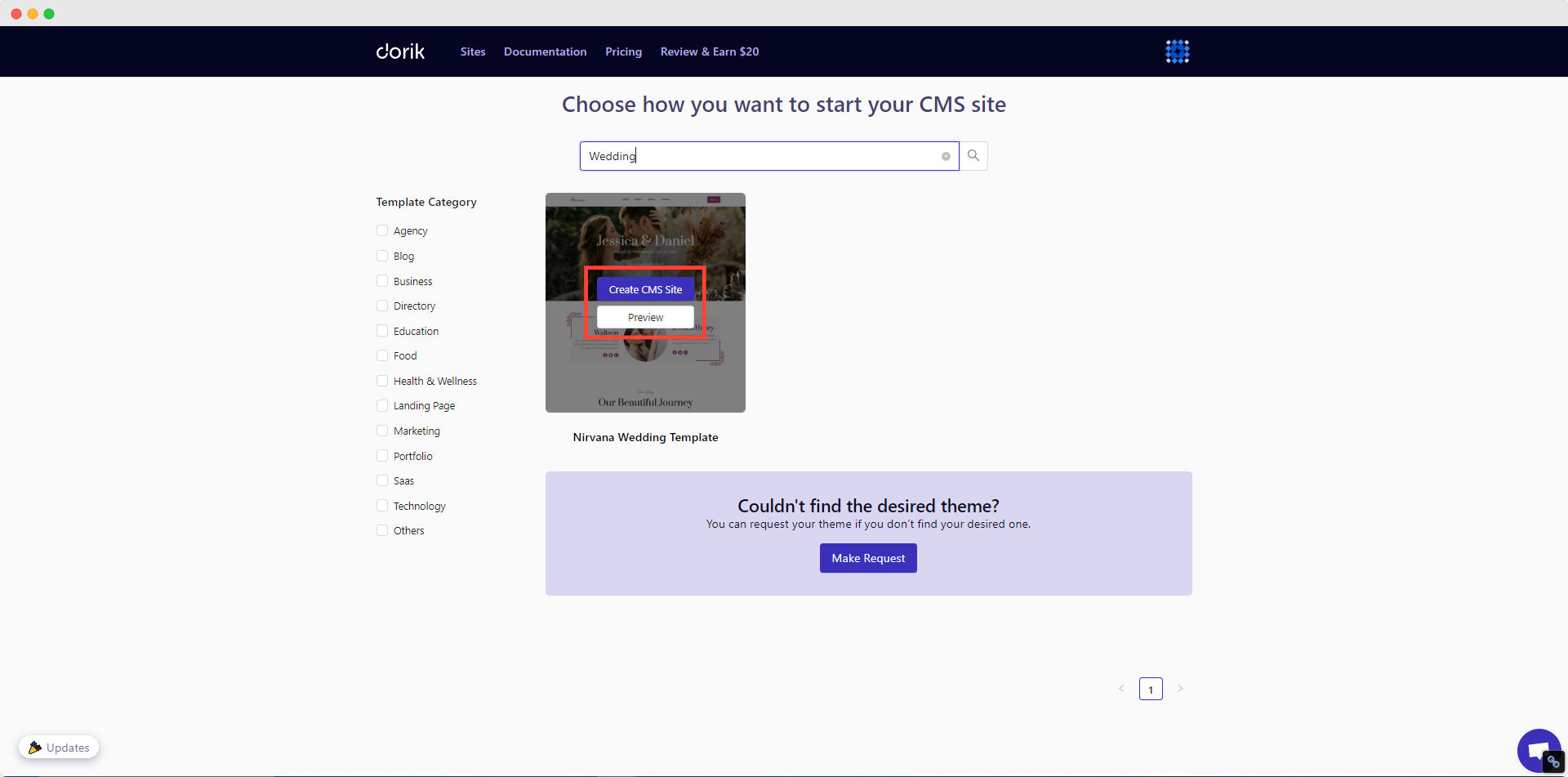Check the Business category
This screenshot has width=1568, height=777.
(x=382, y=281)
